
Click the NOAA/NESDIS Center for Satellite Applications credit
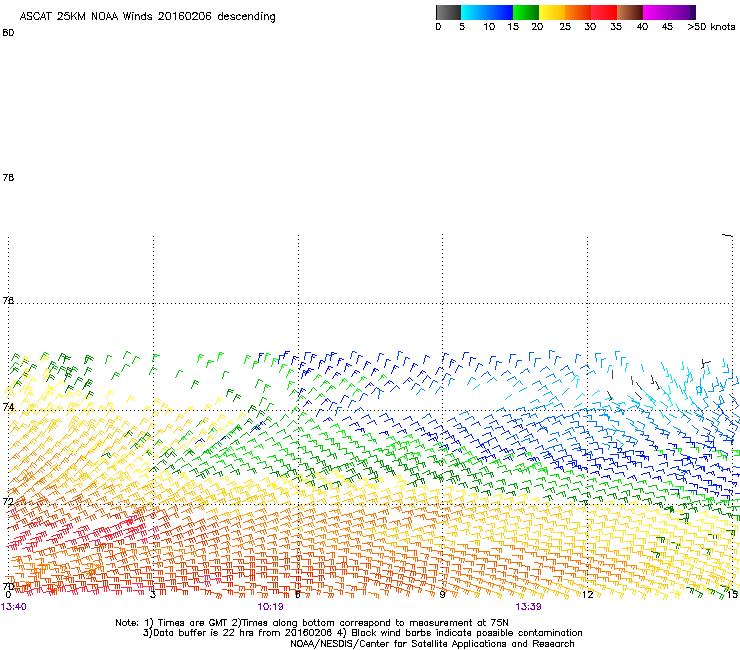point(432,644)
